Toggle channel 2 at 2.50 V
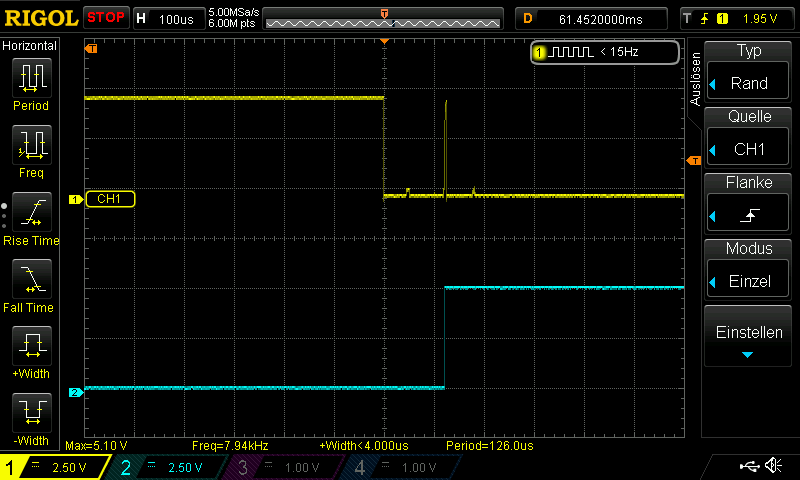The width and height of the screenshot is (800, 480). [166, 467]
